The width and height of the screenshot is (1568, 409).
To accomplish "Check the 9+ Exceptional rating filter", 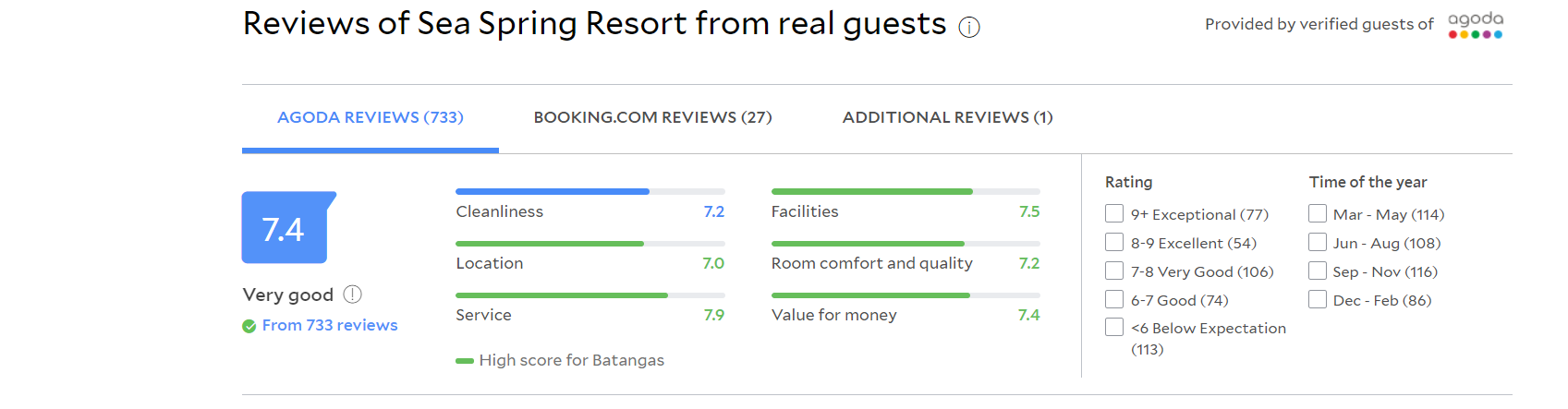I will click(x=1114, y=214).
